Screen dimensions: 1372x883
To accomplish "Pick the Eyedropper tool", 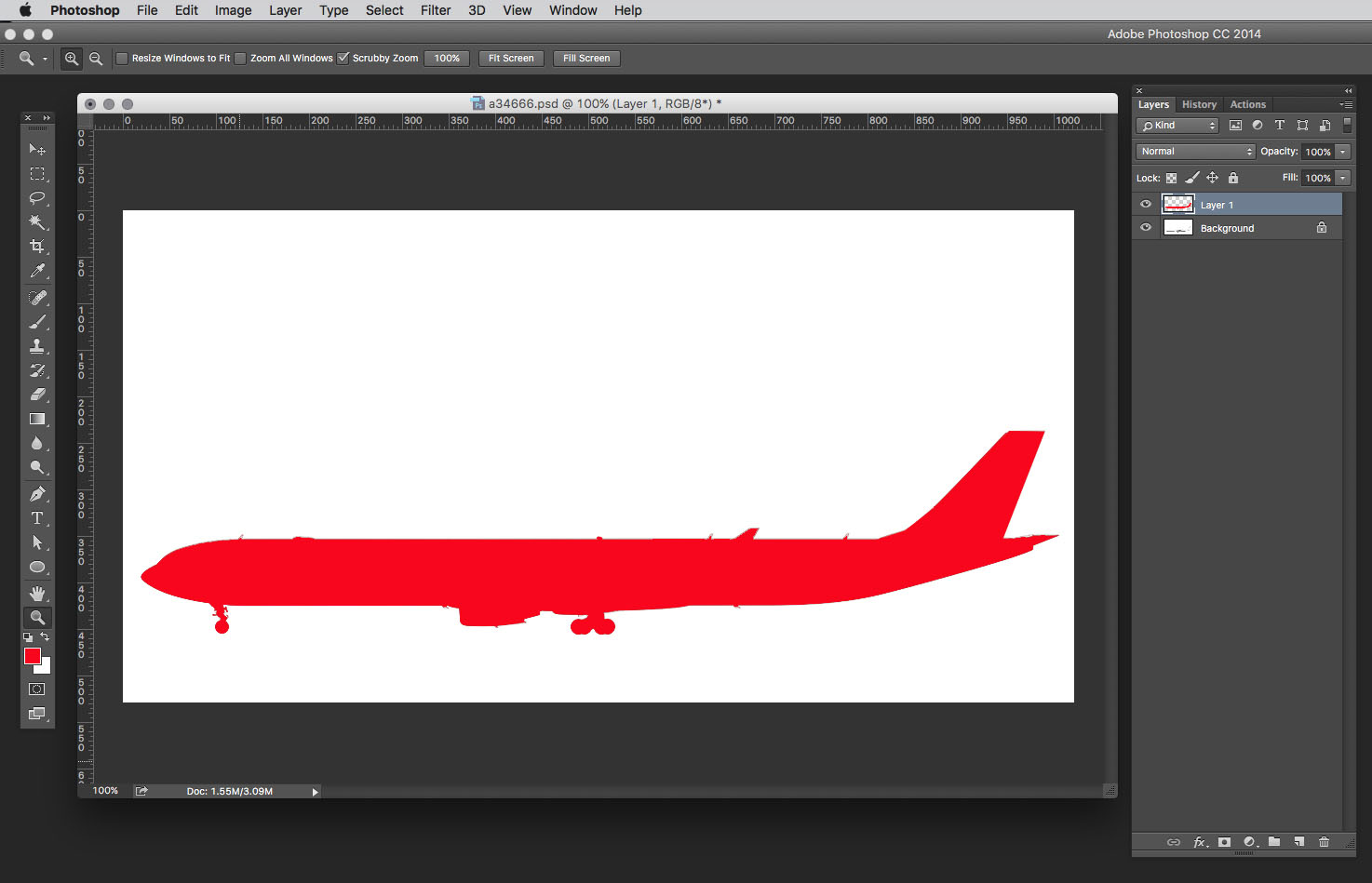I will coord(37,271).
